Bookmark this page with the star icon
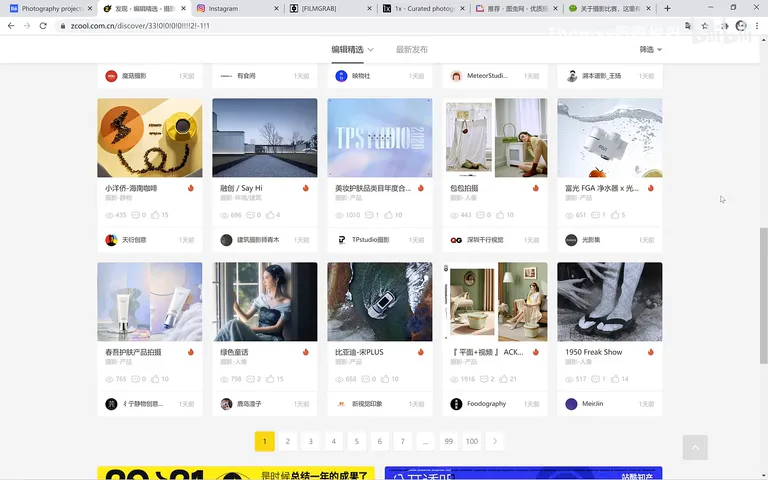768x480 pixels. (x=704, y=26)
